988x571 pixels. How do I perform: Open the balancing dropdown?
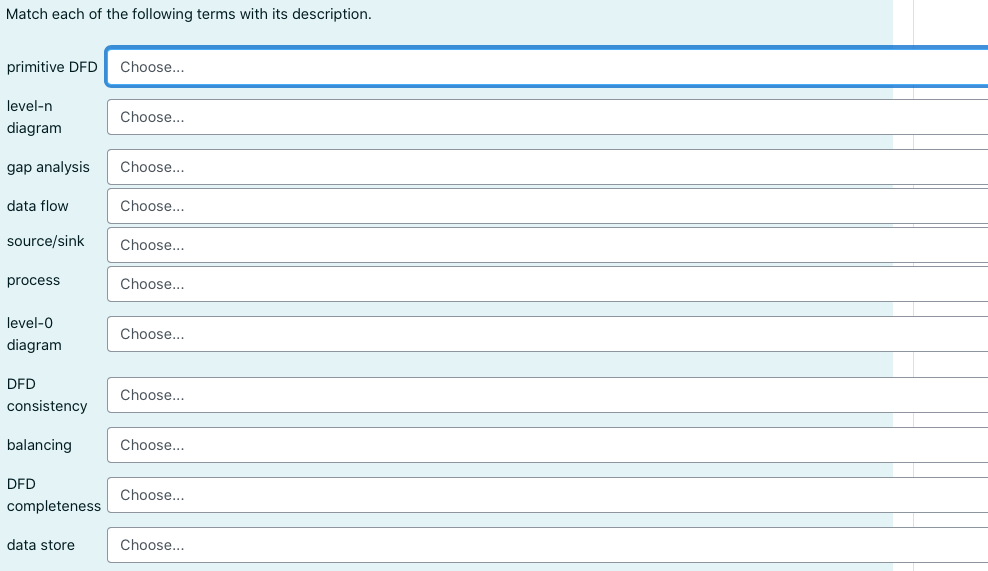click(548, 445)
